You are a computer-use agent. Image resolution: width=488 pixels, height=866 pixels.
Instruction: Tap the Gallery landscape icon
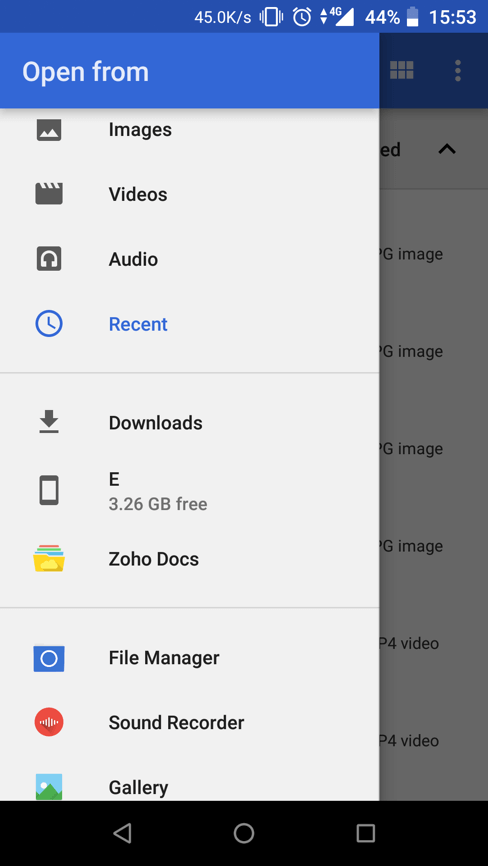[x=49, y=787]
